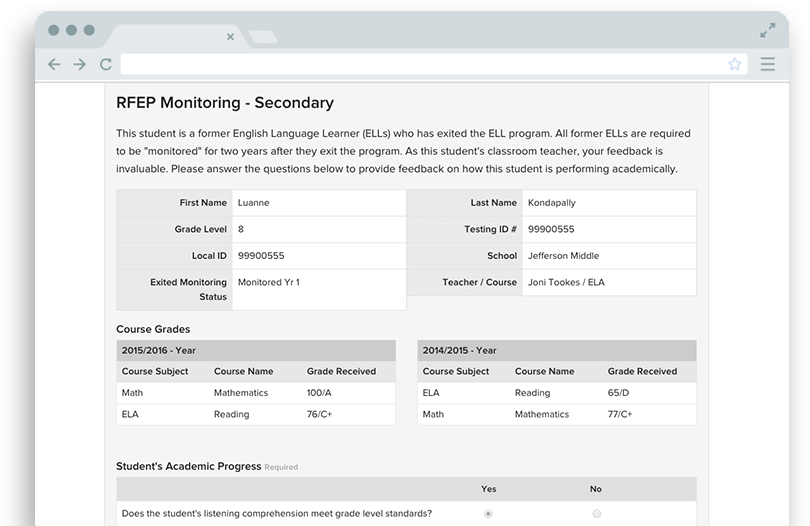Click the browser forward arrow

(79, 64)
